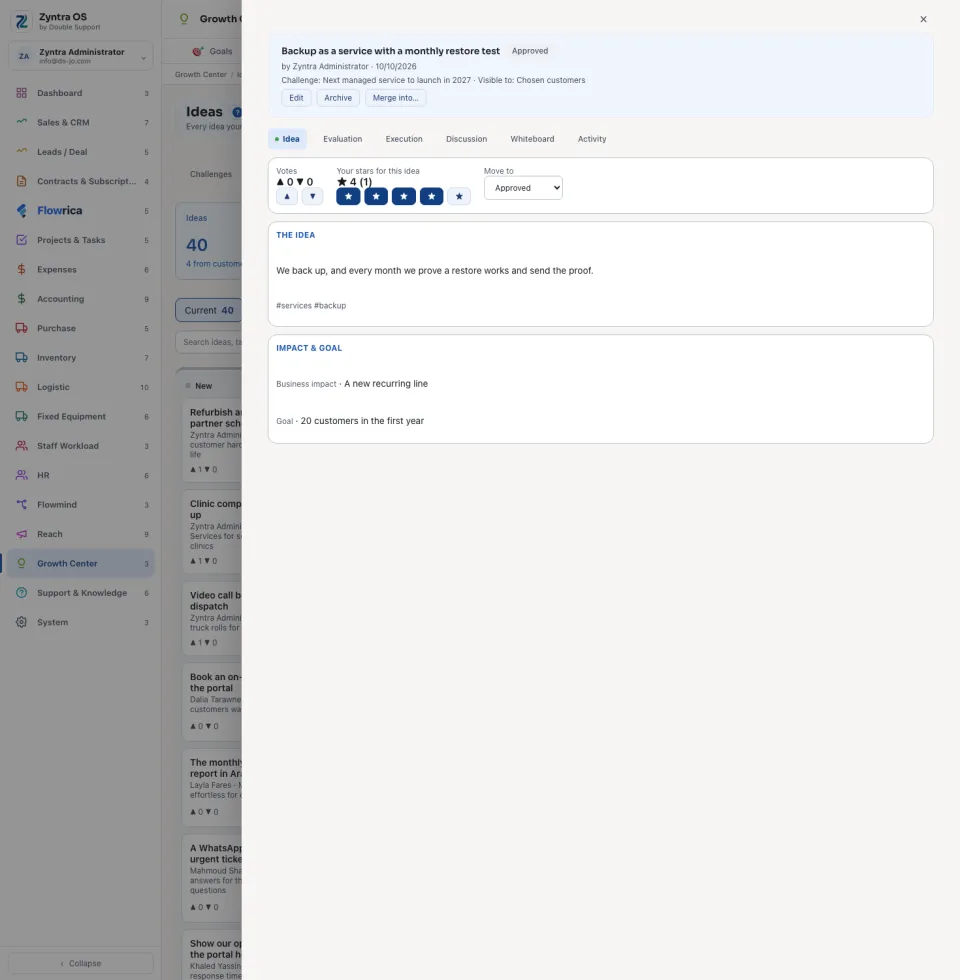Open Sales & CRM icon in sidebar
This screenshot has width=960, height=980.
[x=21, y=122]
